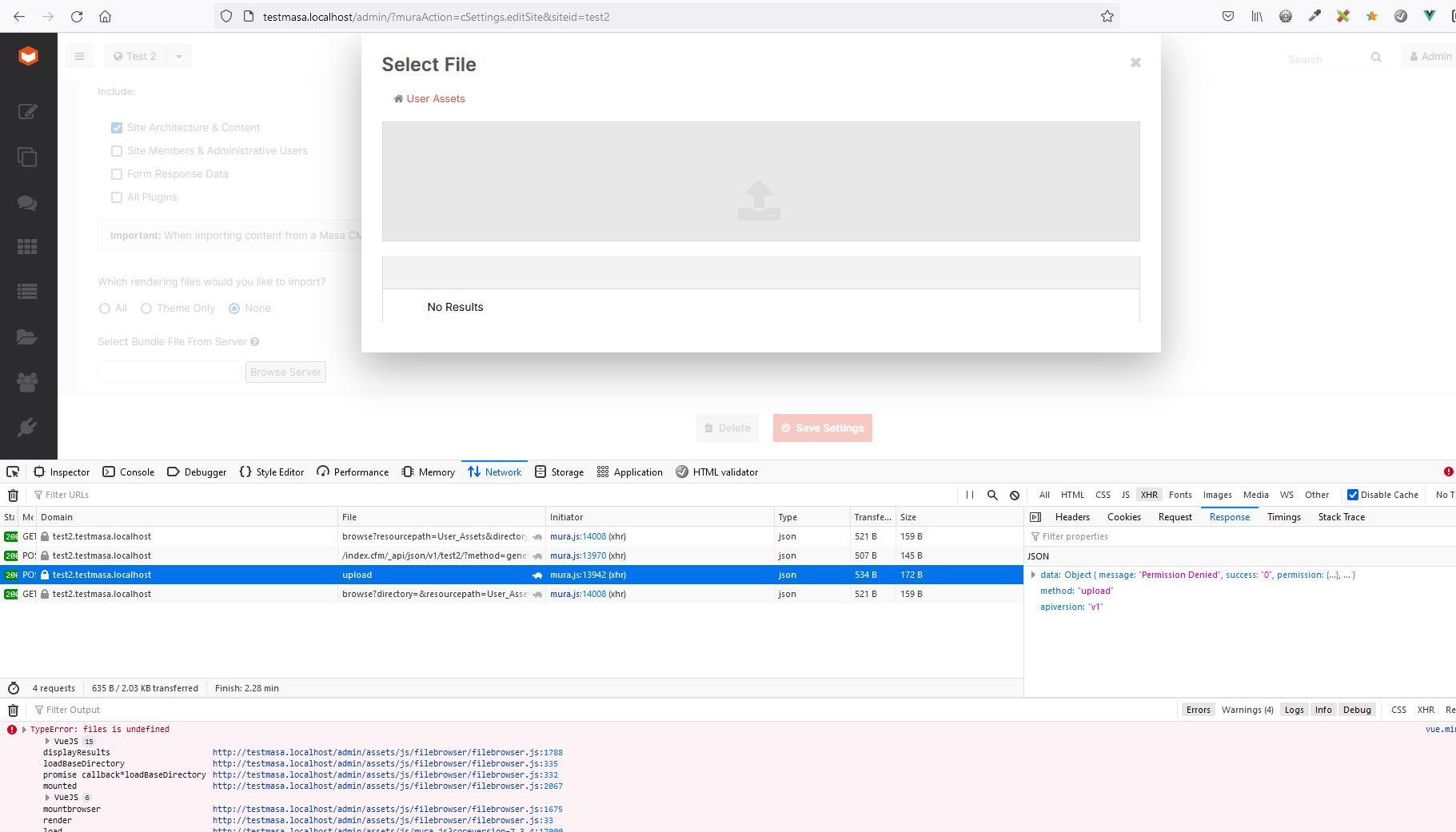Open the users group sidebar icon
1456x832 pixels.
point(27,382)
